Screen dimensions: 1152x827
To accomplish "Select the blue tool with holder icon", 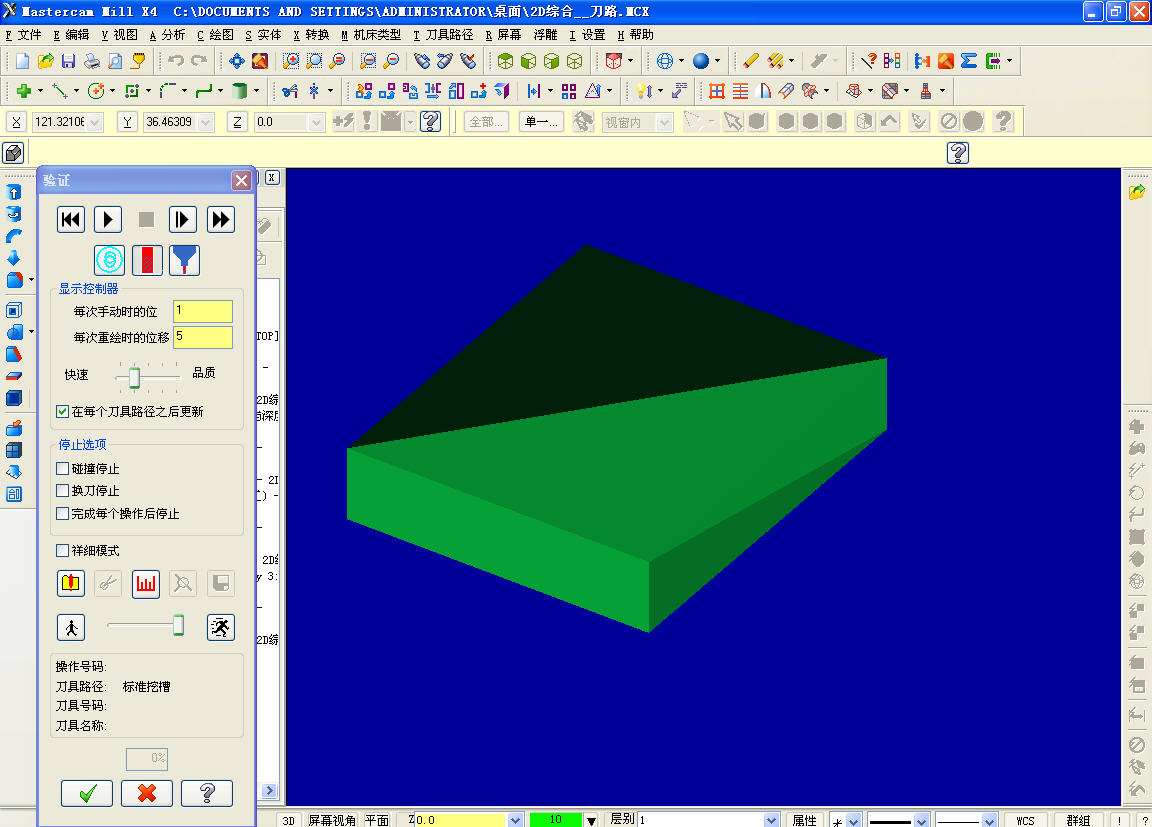I will (184, 260).
